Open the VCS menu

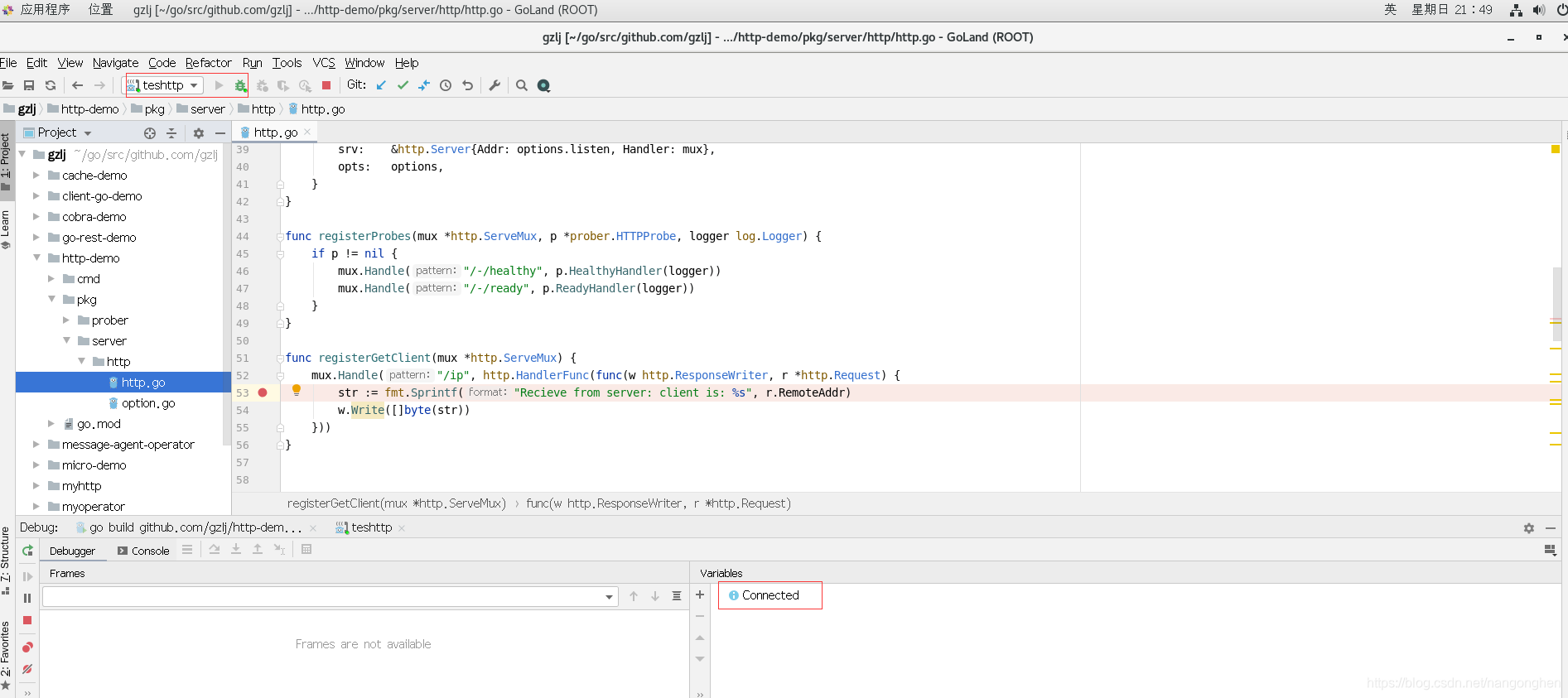pos(324,63)
